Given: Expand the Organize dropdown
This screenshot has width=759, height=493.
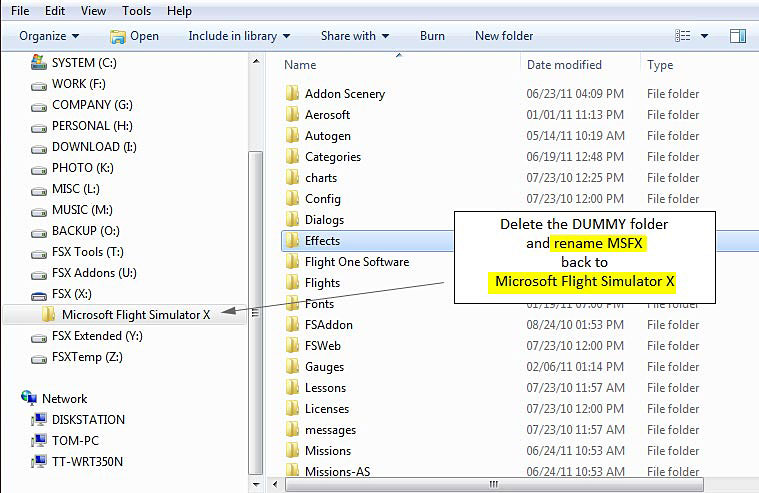Looking at the screenshot, I should (x=49, y=36).
